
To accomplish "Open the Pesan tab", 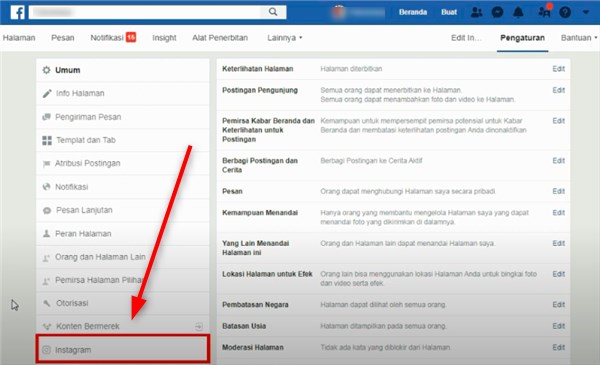I will (63, 37).
